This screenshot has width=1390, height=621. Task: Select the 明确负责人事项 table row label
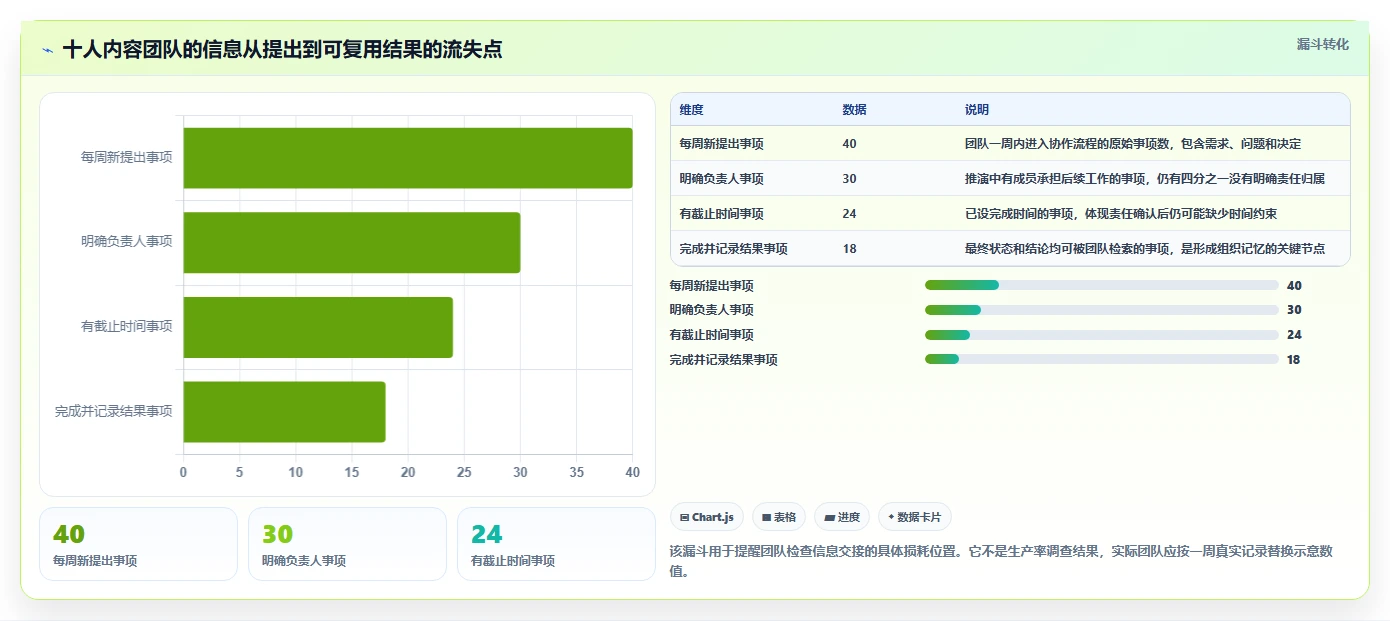tap(722, 179)
